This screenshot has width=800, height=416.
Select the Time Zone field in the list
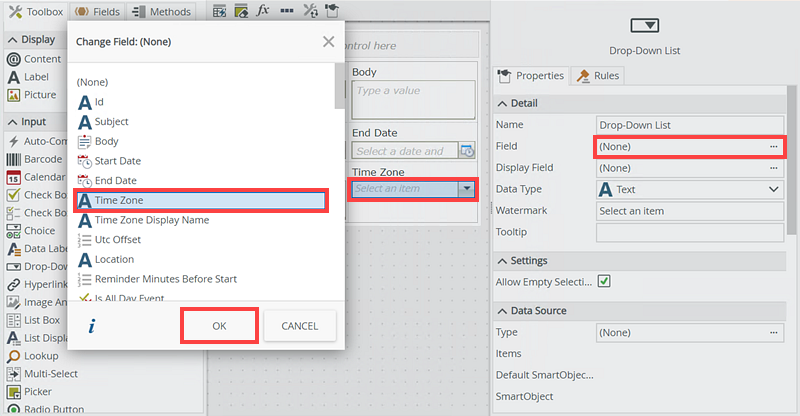(x=201, y=200)
